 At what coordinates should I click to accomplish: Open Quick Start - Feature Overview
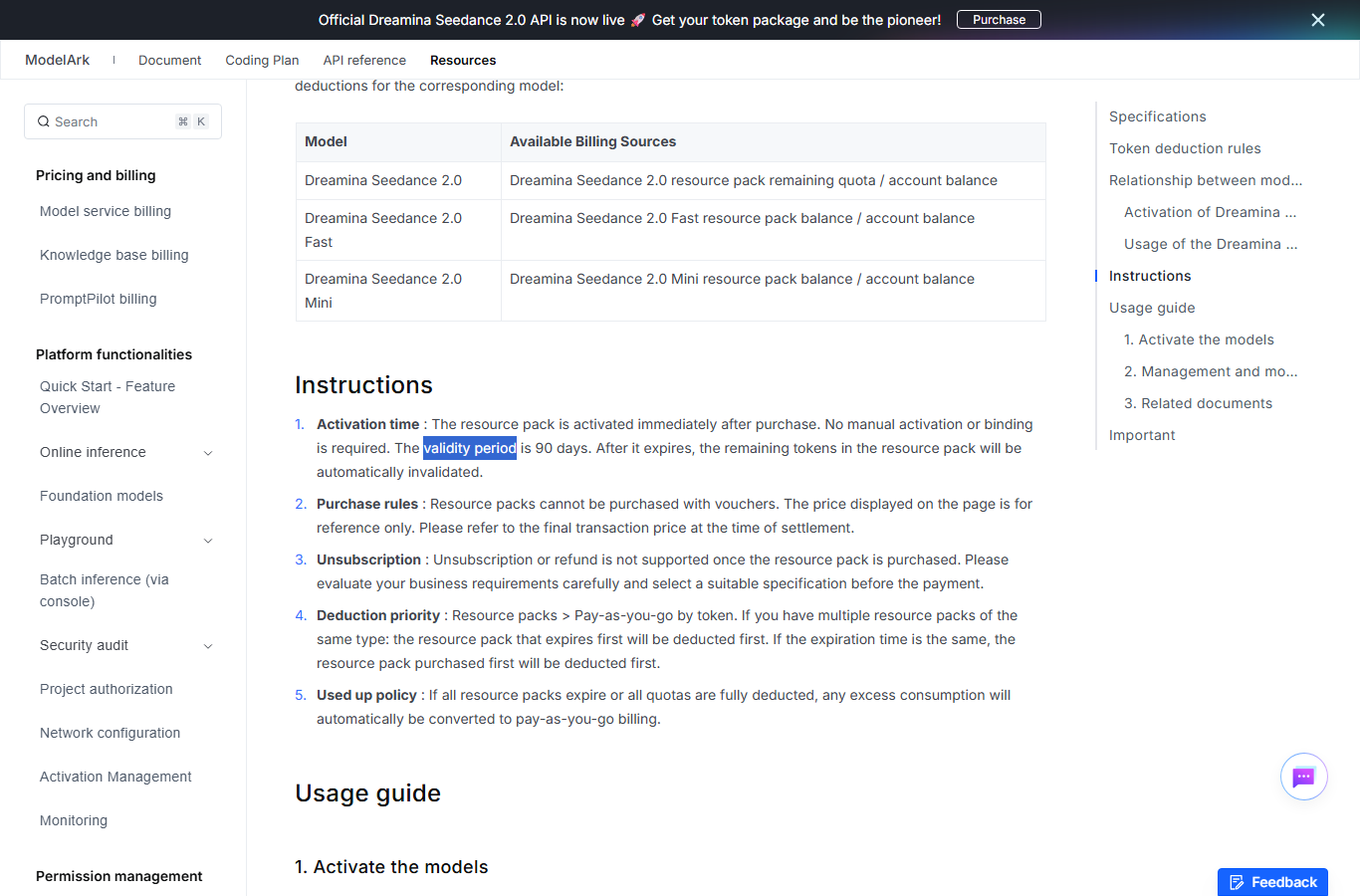108,397
